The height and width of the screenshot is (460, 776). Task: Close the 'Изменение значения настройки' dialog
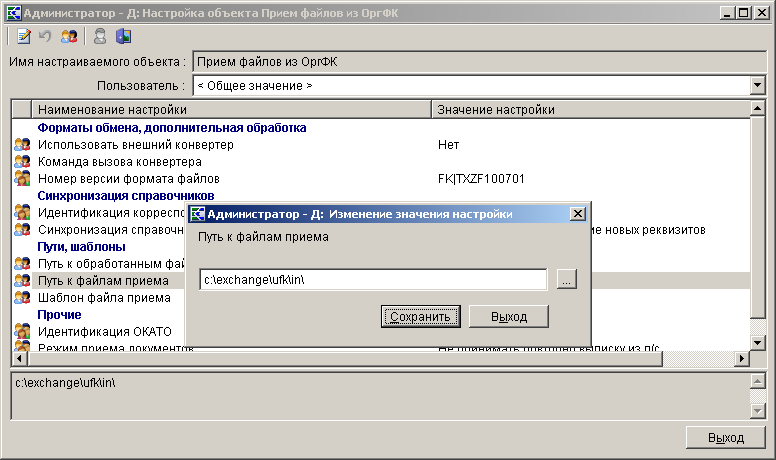[x=577, y=214]
